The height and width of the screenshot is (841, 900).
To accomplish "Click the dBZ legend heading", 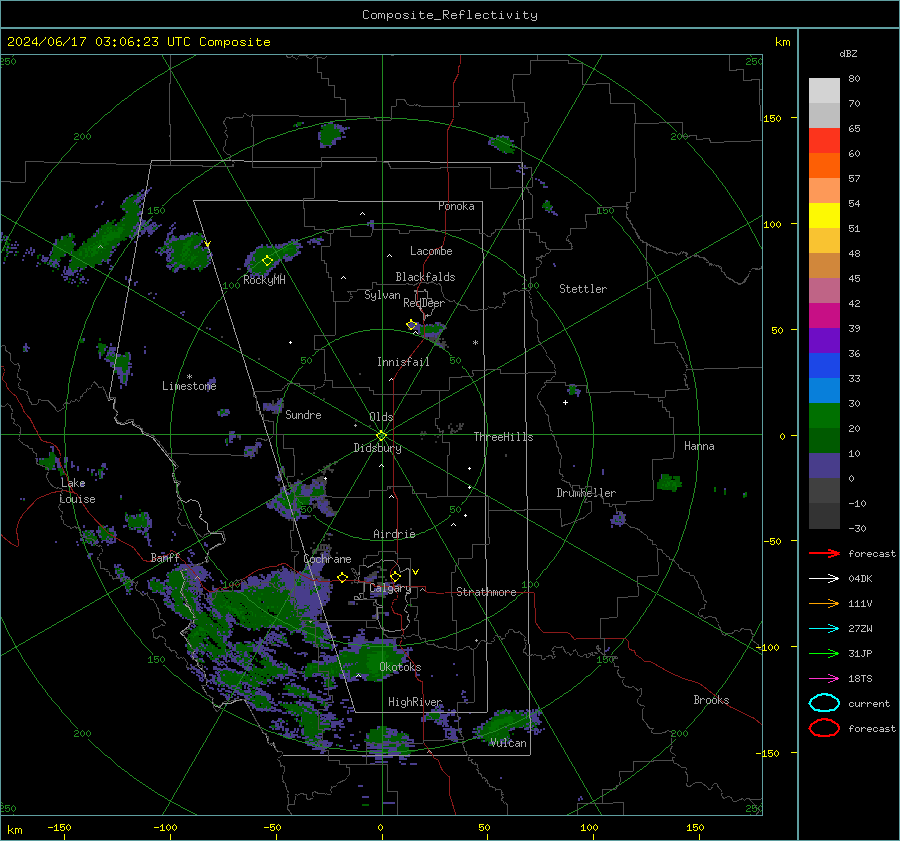I will [x=848, y=53].
